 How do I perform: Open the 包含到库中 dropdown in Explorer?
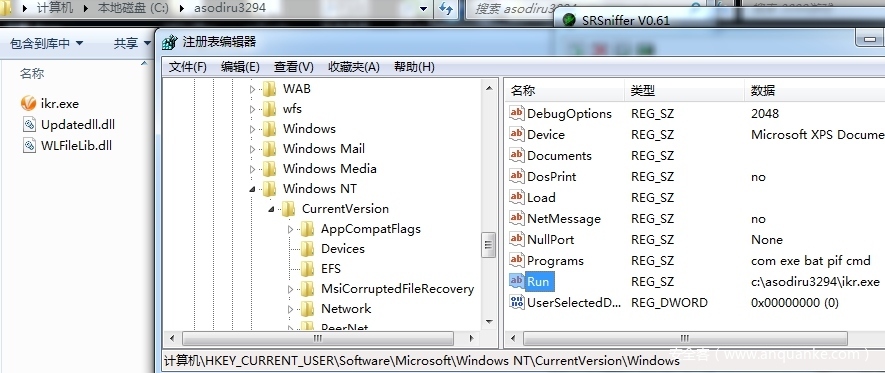click(x=47, y=43)
